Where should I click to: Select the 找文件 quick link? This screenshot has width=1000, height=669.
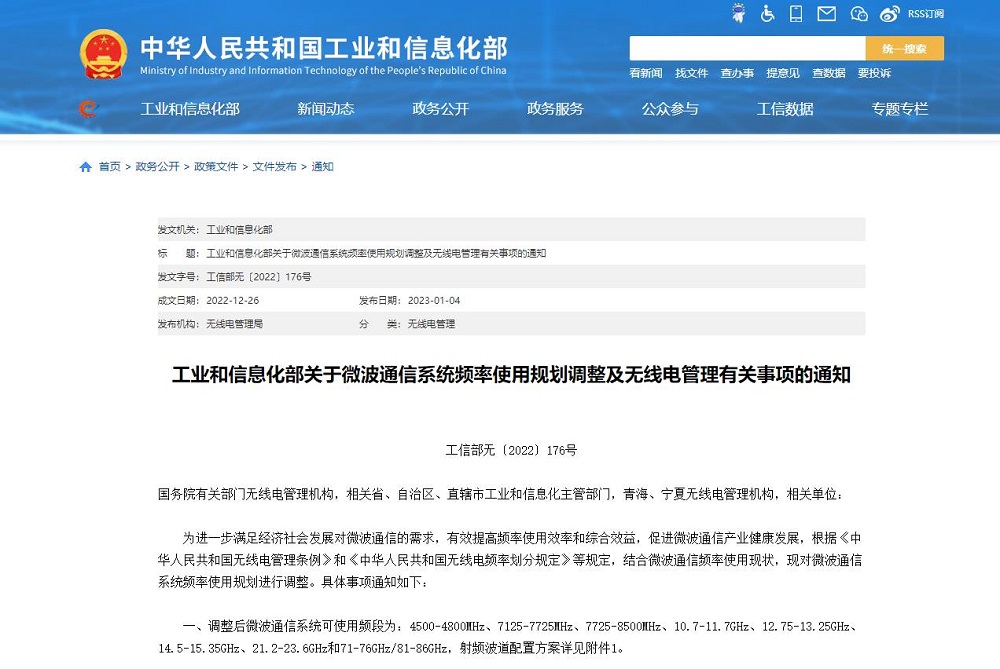[x=691, y=73]
